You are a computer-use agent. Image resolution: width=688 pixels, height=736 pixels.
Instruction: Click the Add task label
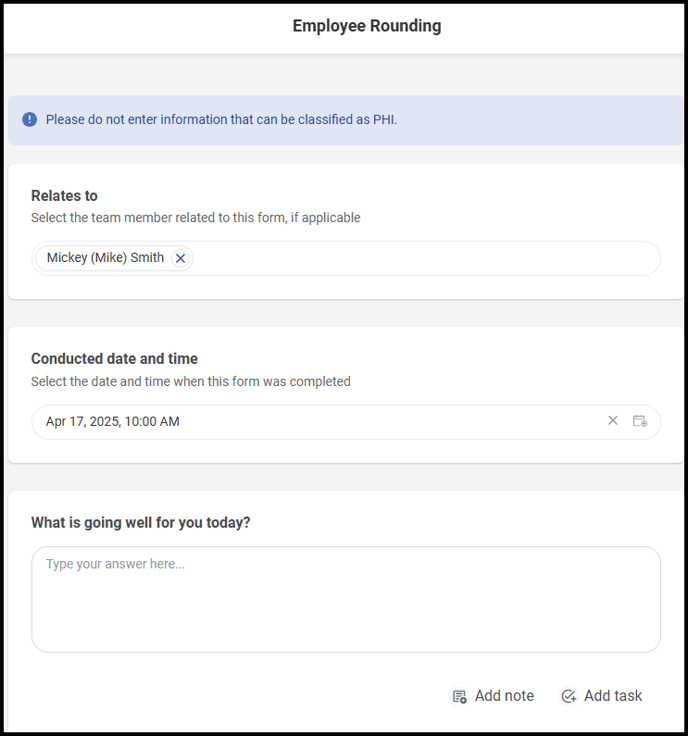tap(613, 696)
